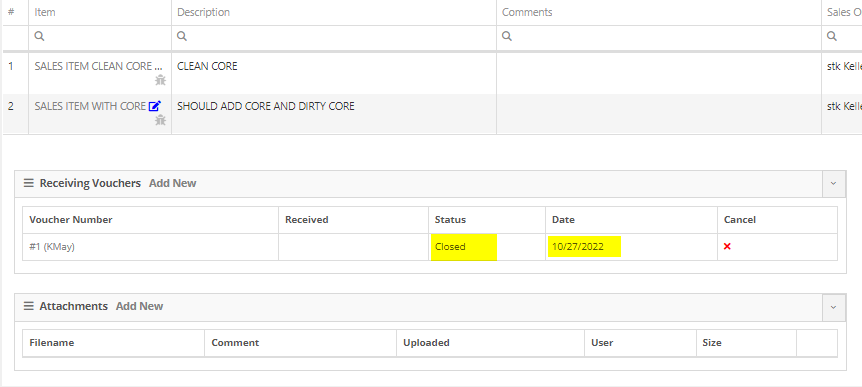Click the highlighted date 10/27/2022
Image resolution: width=862 pixels, height=387 pixels.
click(584, 247)
